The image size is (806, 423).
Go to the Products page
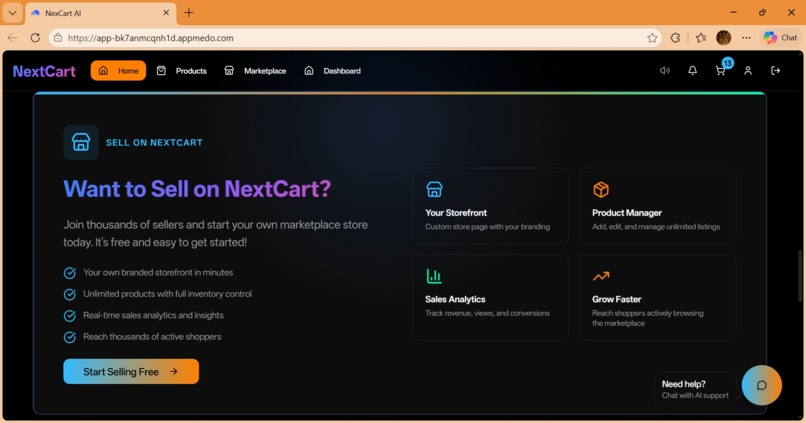[181, 71]
